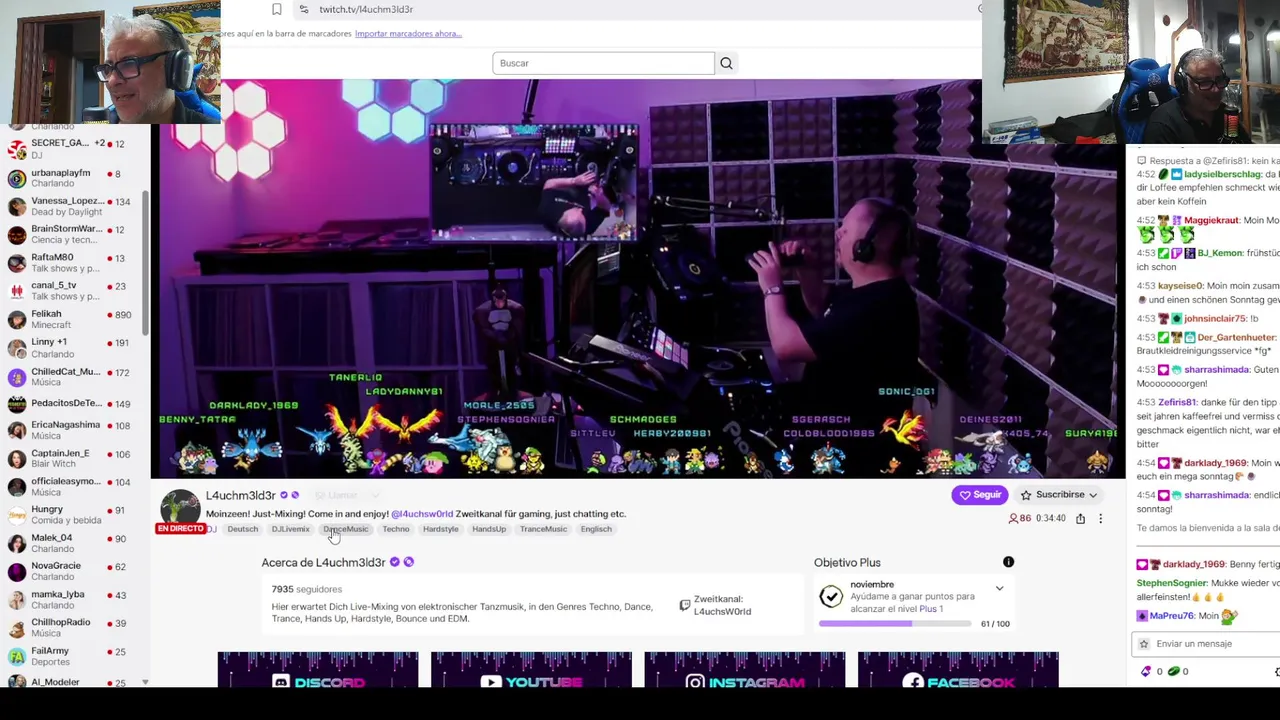
Task: Open FailArmy channel avatar in sidebar
Action: (16, 656)
